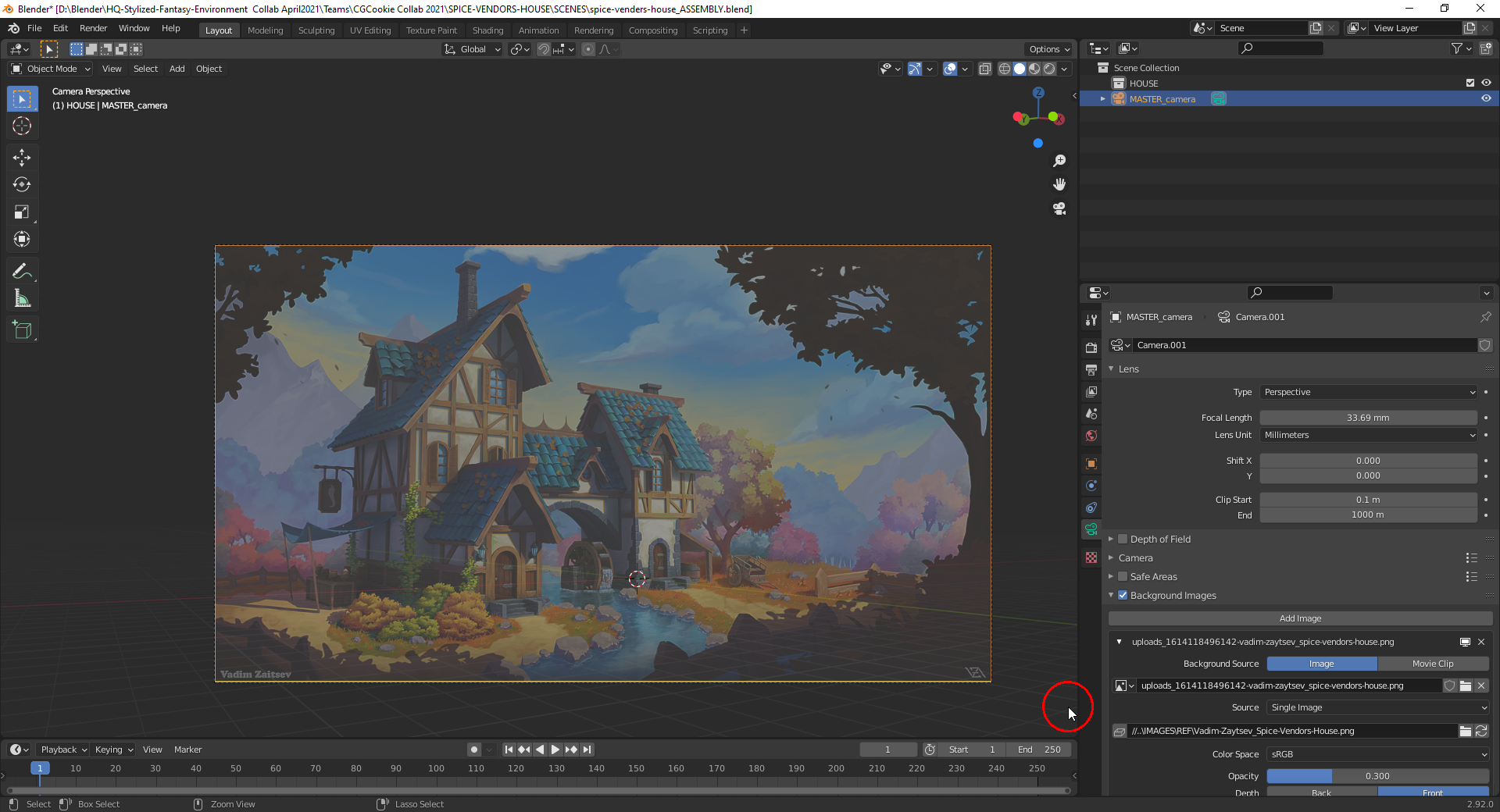Open the Physics properties tab

click(1091, 486)
